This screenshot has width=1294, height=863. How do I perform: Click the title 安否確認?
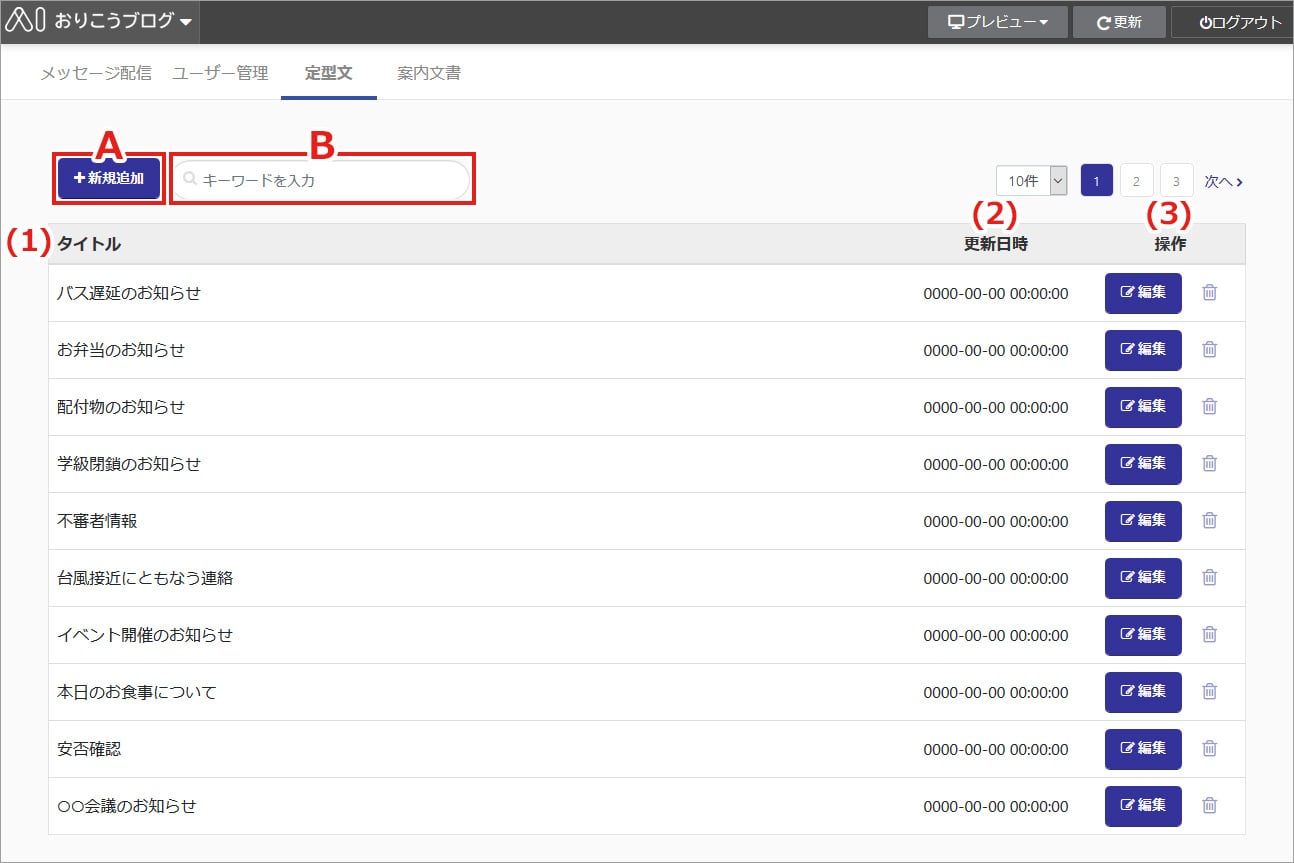(89, 749)
